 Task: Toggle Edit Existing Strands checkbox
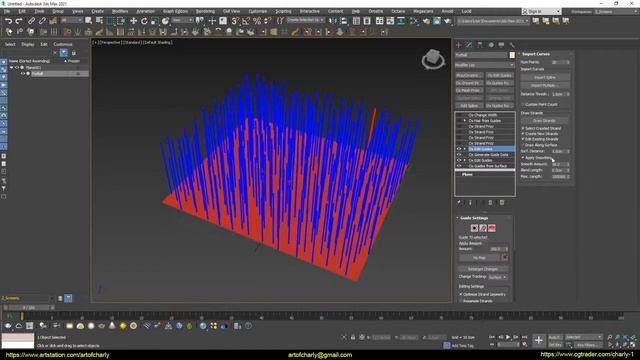(523, 139)
